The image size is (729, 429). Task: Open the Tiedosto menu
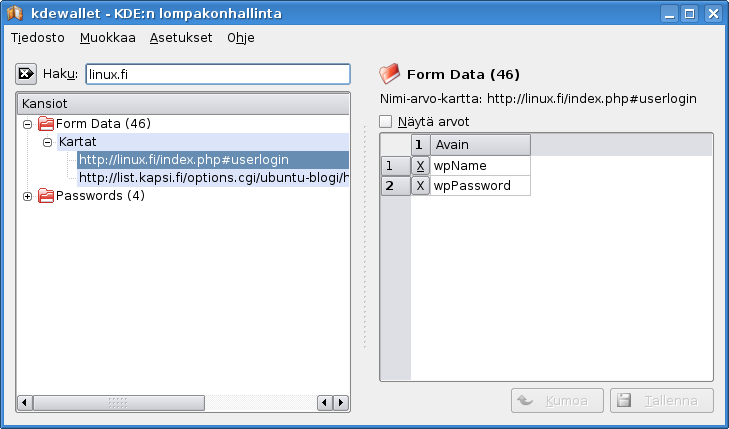pyautogui.click(x=38, y=38)
